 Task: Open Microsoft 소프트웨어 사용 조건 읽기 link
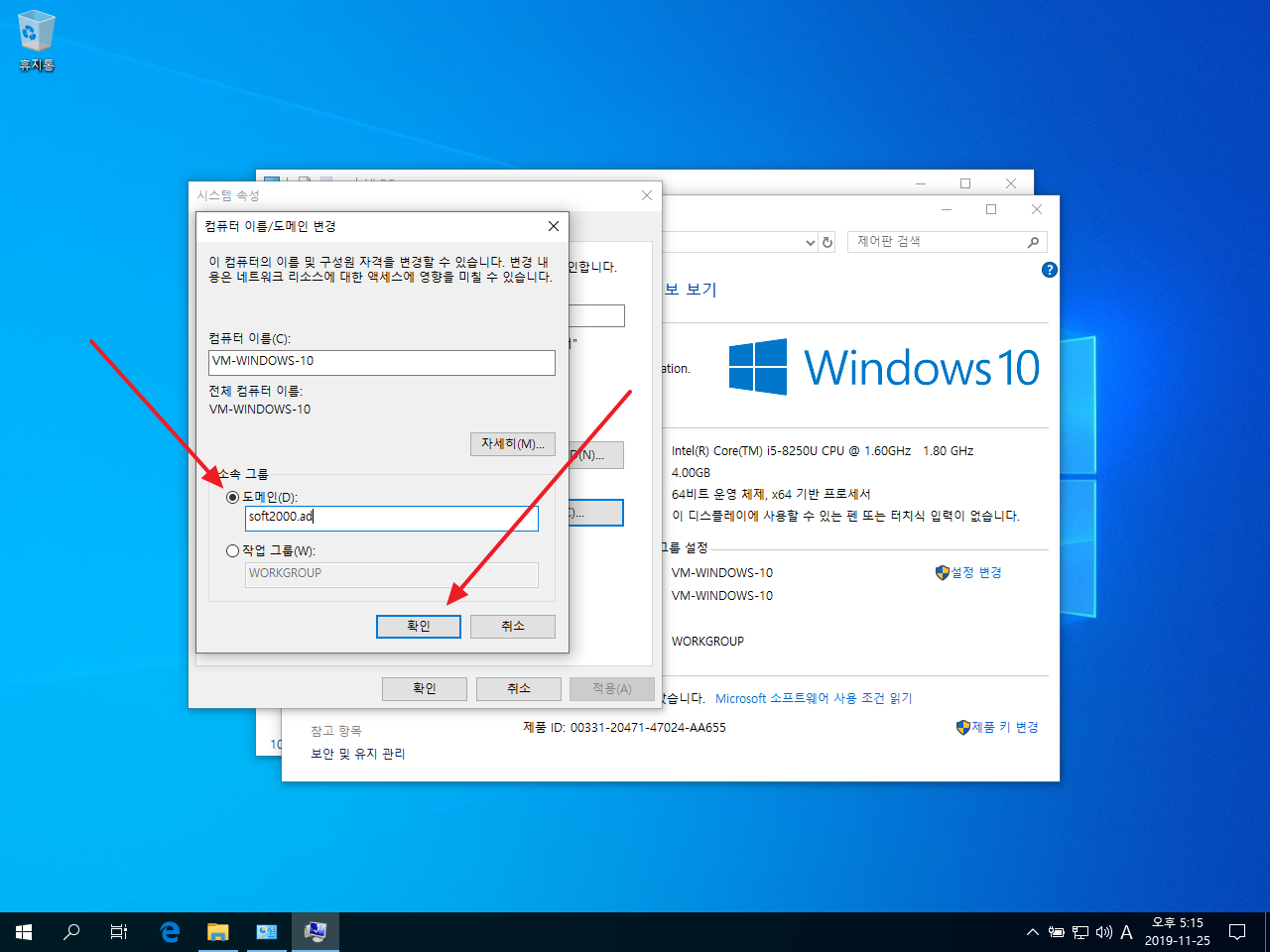tap(814, 698)
